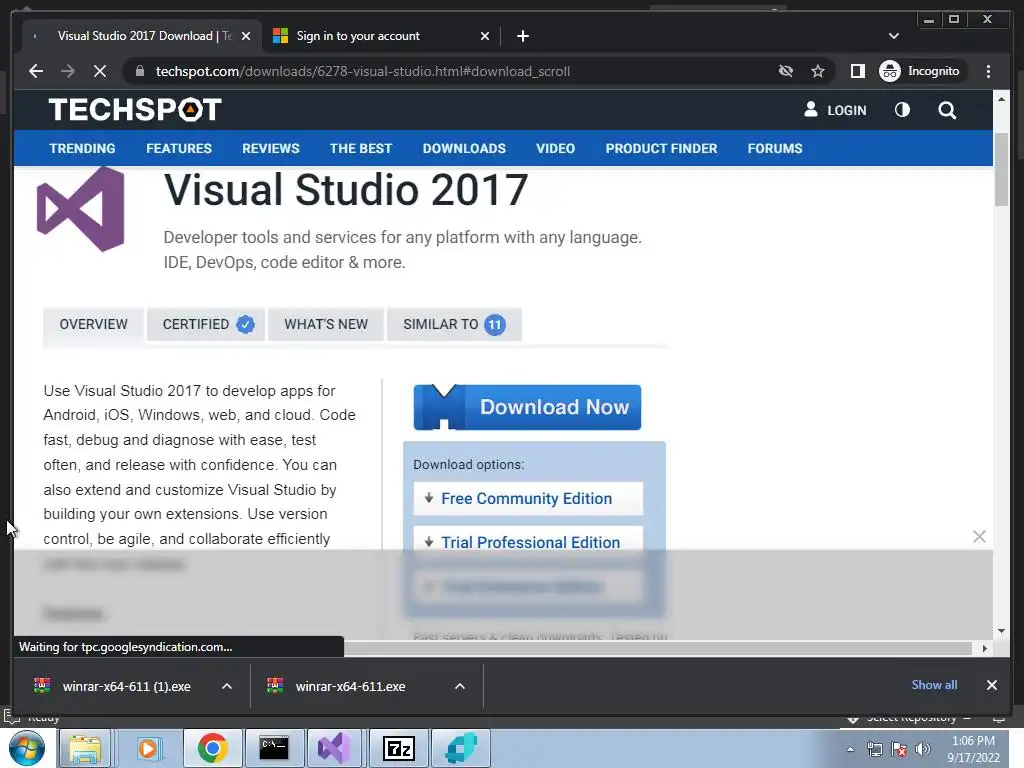Click the taskbar clock showing 1:06 PM
This screenshot has width=1024, height=768.
click(x=973, y=749)
